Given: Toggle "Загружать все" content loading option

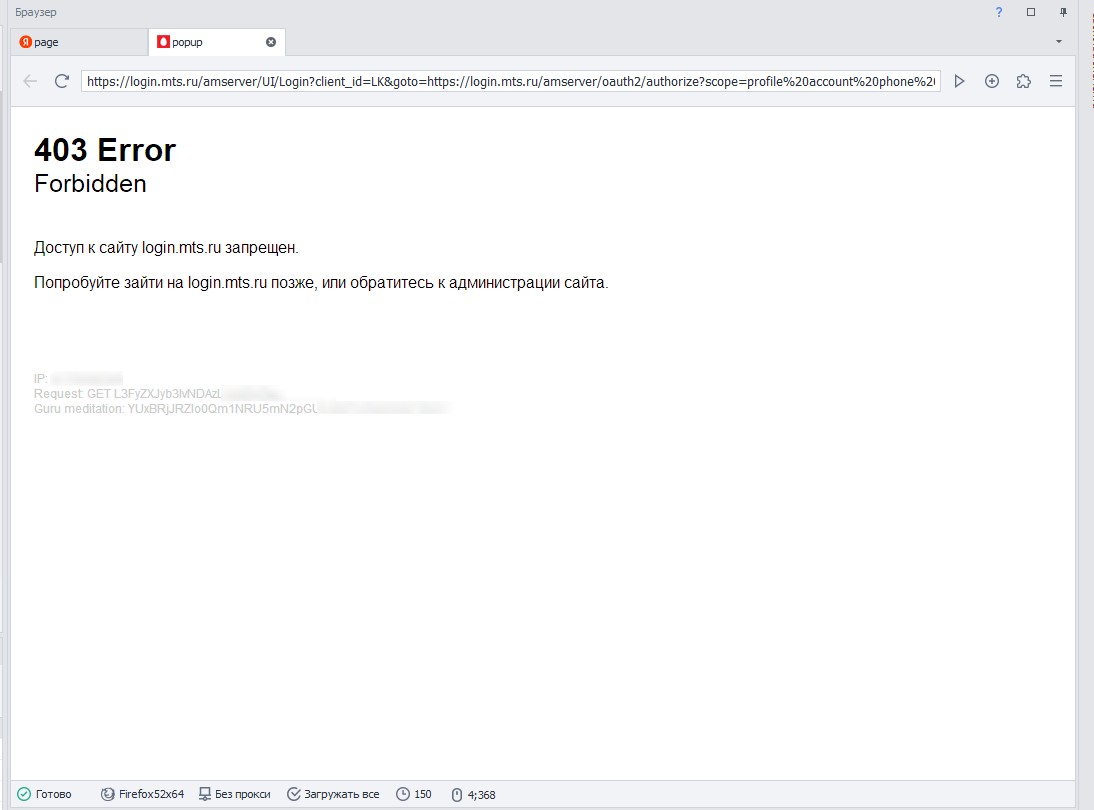Looking at the screenshot, I should click(x=334, y=794).
